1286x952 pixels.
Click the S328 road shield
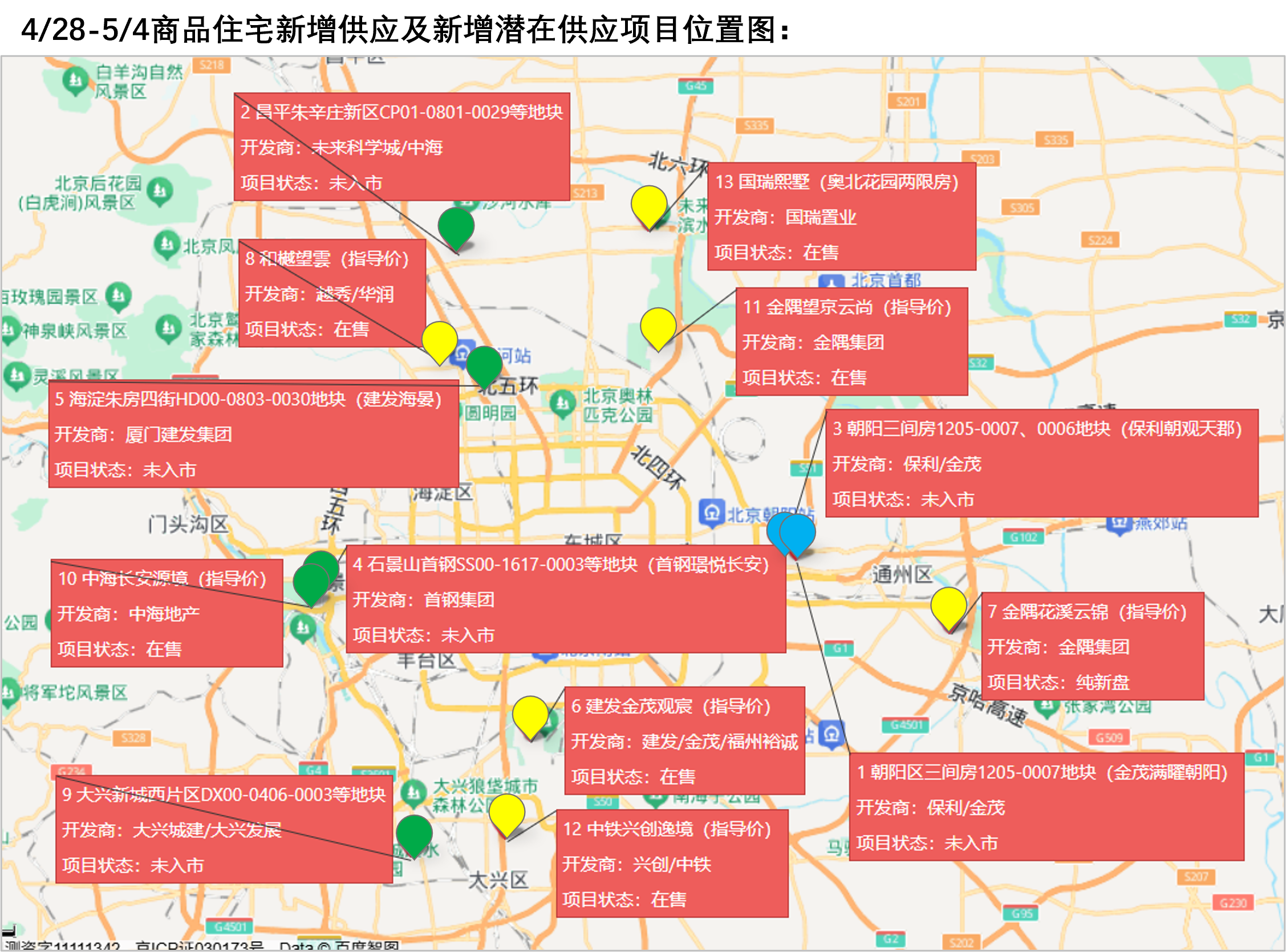coord(133,738)
